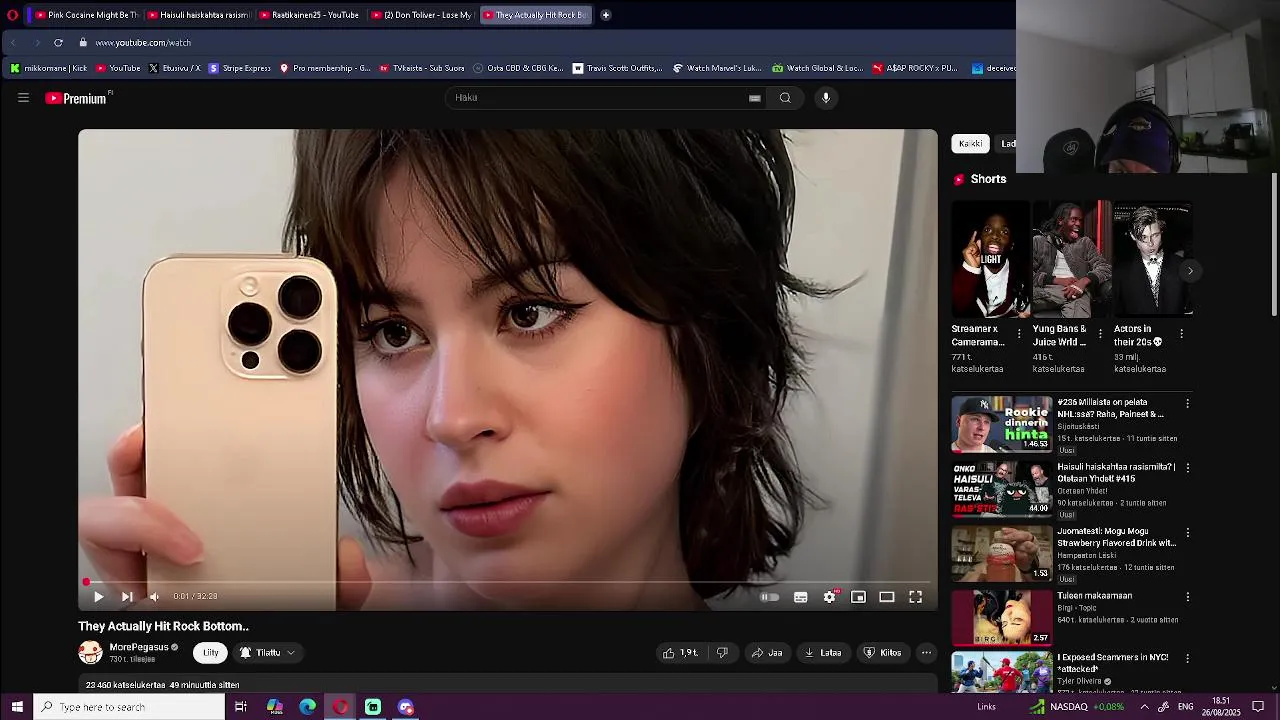Open the player settings gear
Image resolution: width=1280 pixels, height=720 pixels.
point(830,597)
